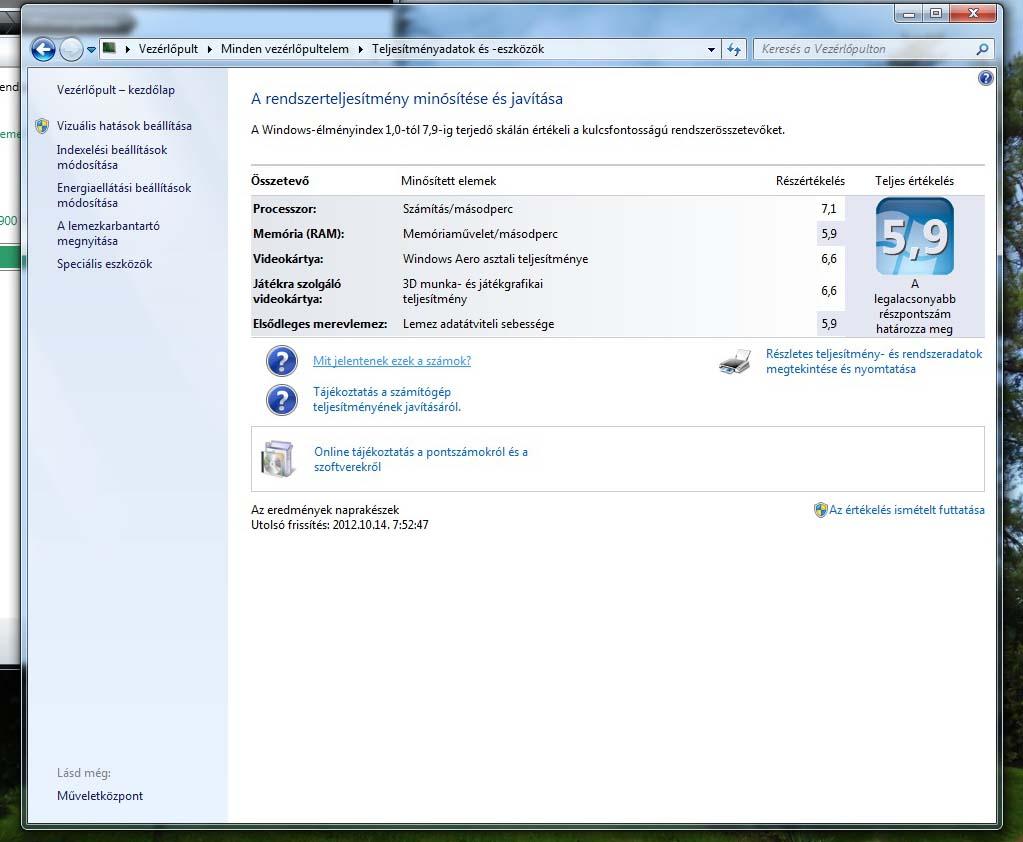Expand the arrow after Minden vezérlőpultelem breadcrumb

click(x=360, y=49)
